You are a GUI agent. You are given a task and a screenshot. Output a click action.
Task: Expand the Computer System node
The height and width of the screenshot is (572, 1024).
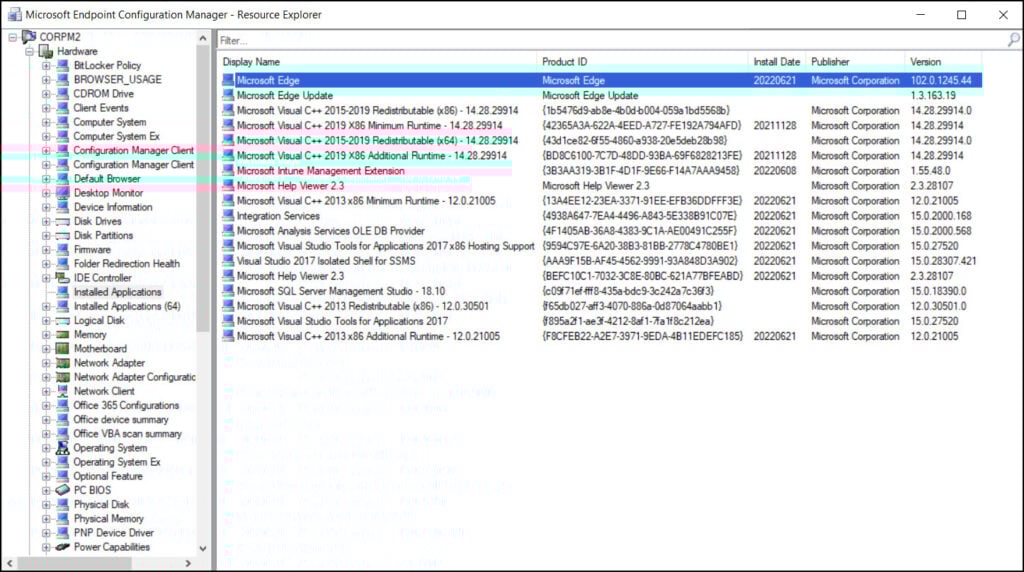[x=46, y=122]
